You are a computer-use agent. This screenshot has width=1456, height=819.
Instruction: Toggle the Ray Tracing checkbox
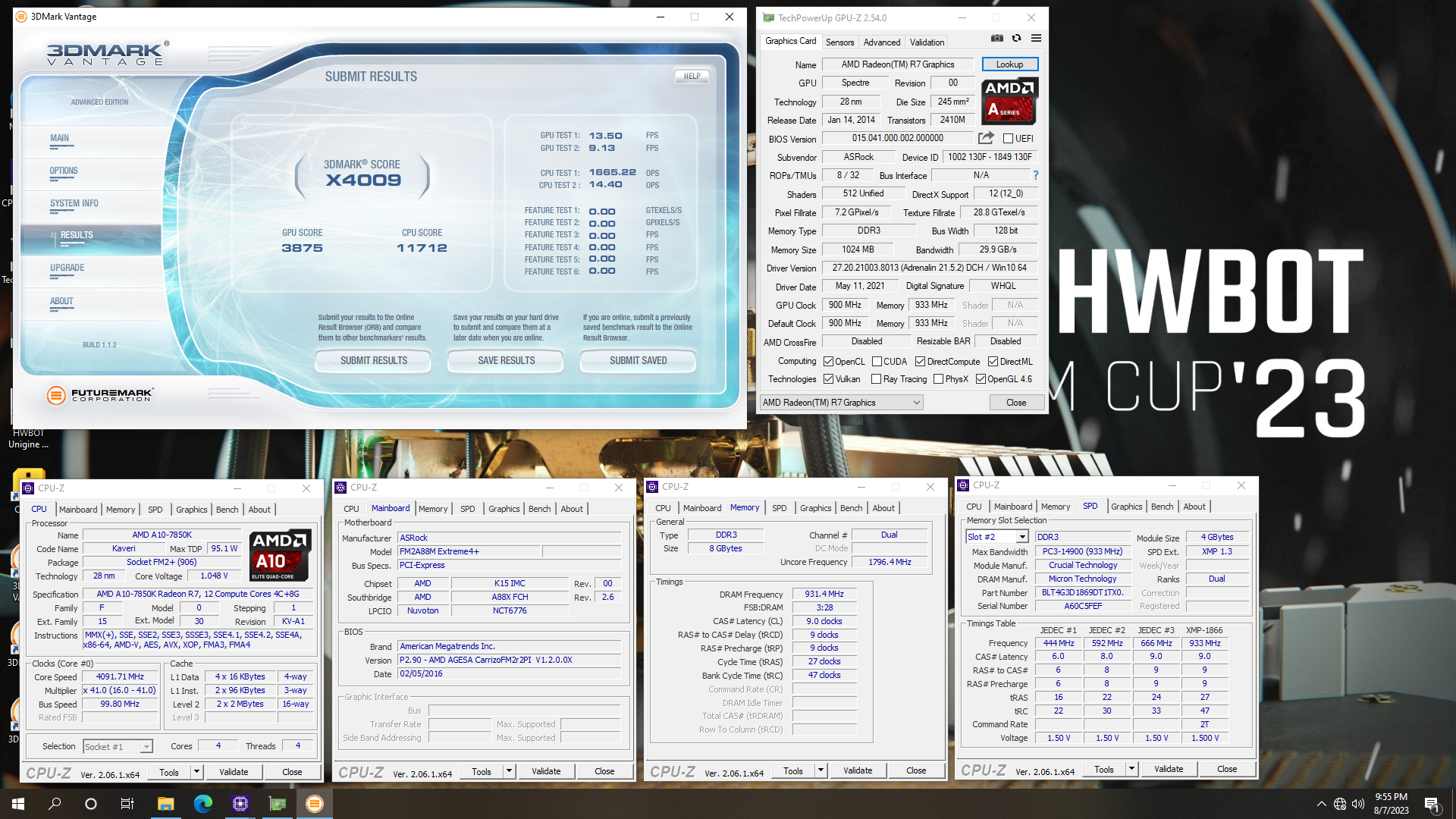[x=876, y=379]
